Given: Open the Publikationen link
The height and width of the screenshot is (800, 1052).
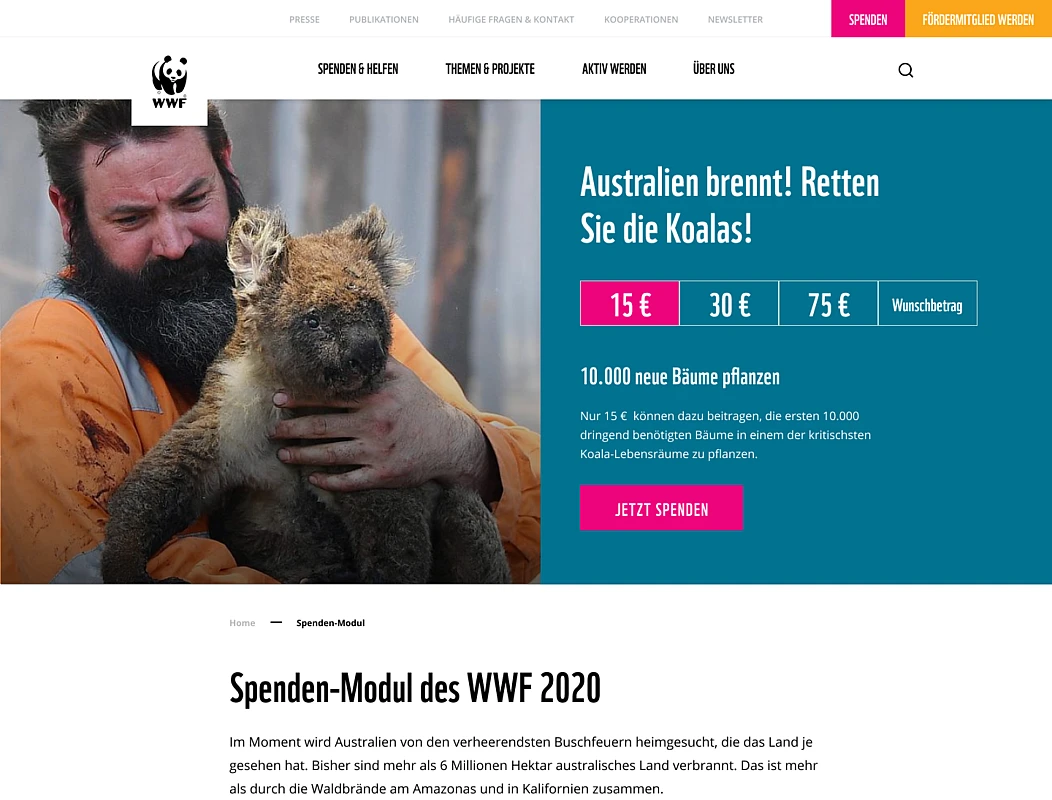Looking at the screenshot, I should click(x=384, y=19).
